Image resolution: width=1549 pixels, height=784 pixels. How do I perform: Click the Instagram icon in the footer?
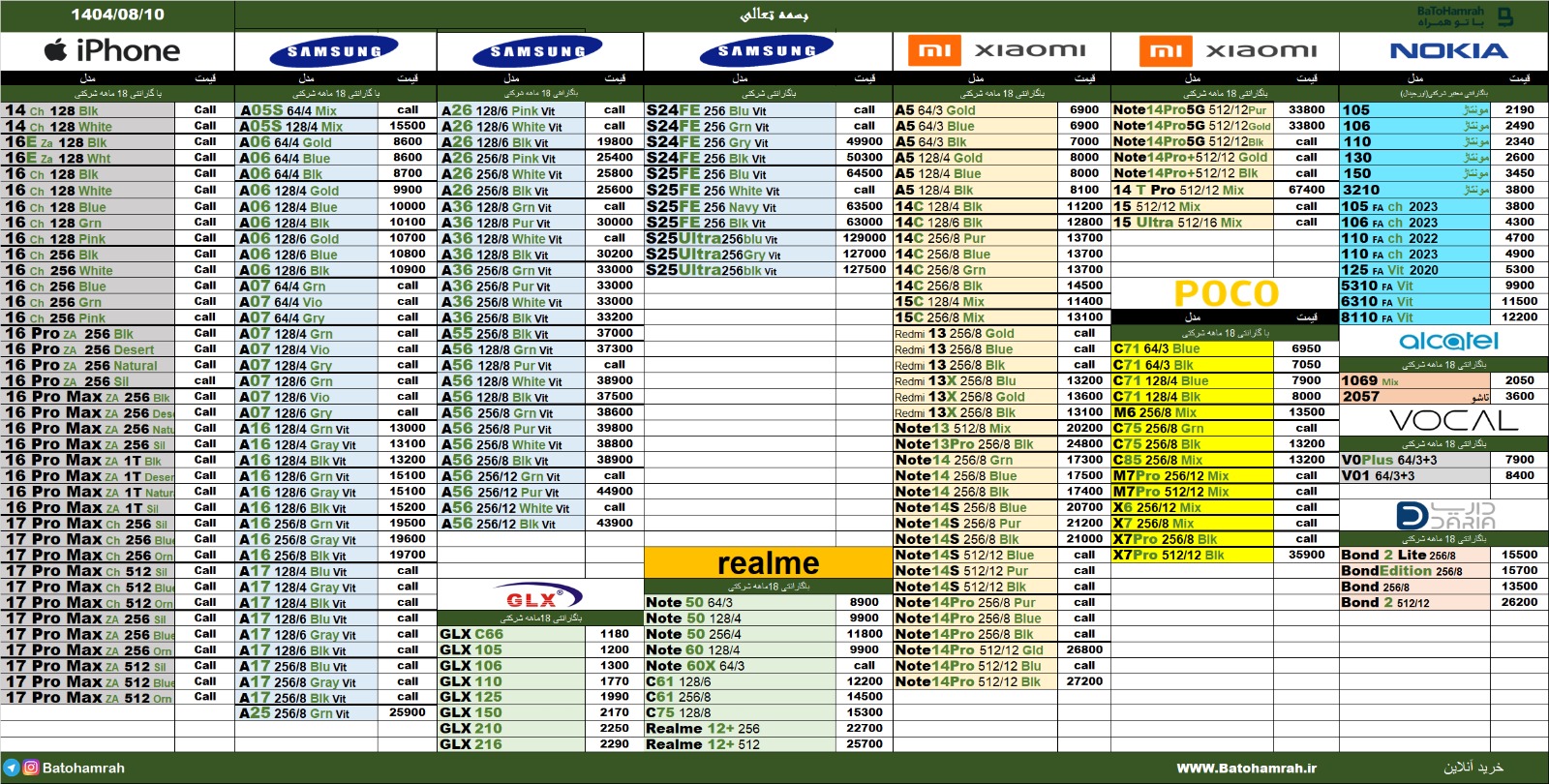pos(31,768)
